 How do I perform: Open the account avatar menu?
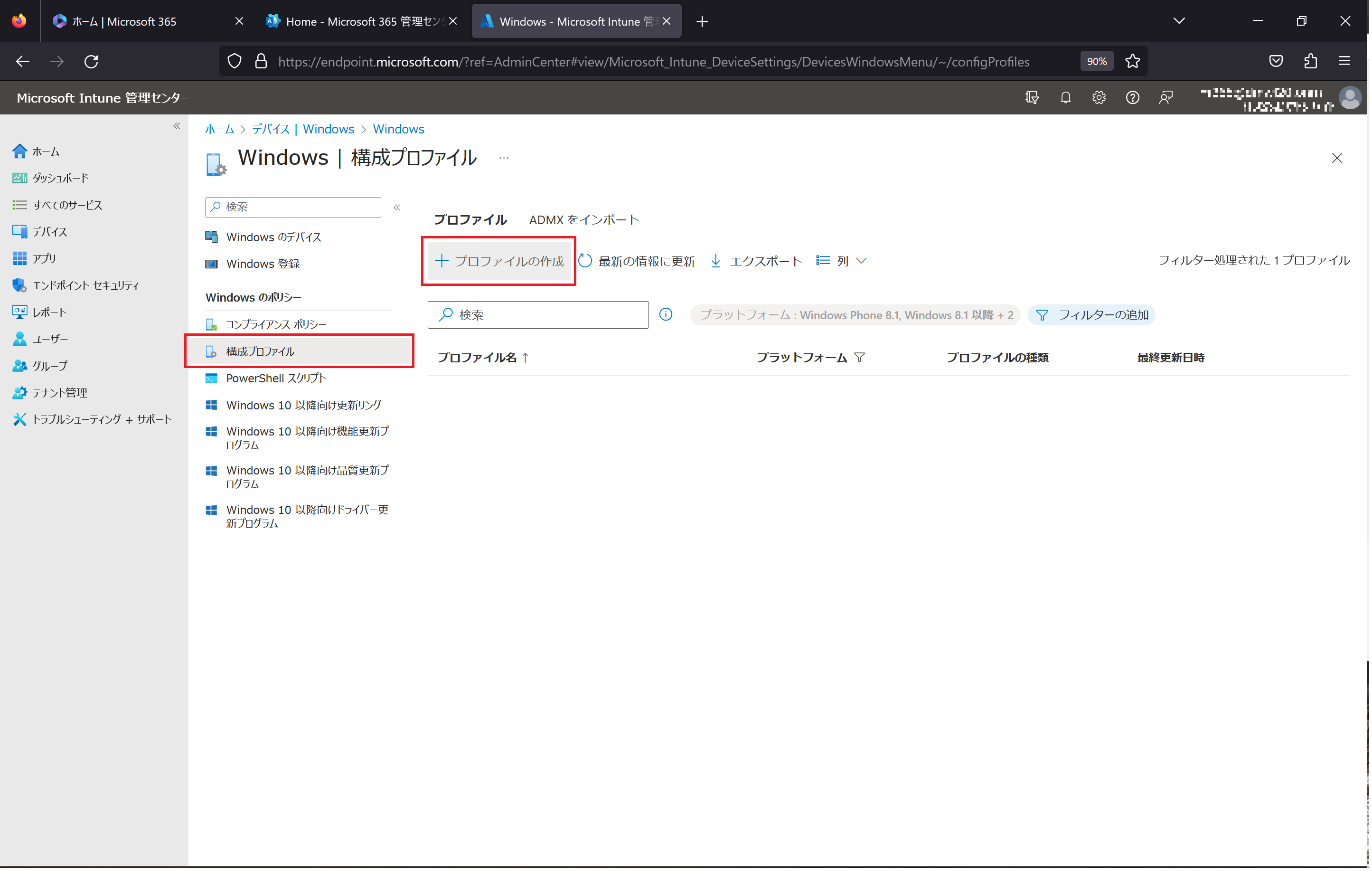pos(1352,97)
